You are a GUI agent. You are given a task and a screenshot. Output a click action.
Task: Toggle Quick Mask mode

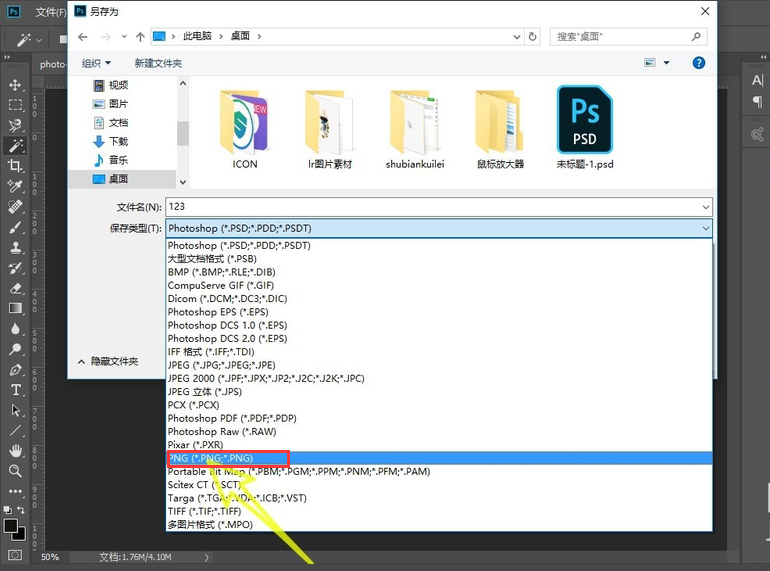coord(15,555)
